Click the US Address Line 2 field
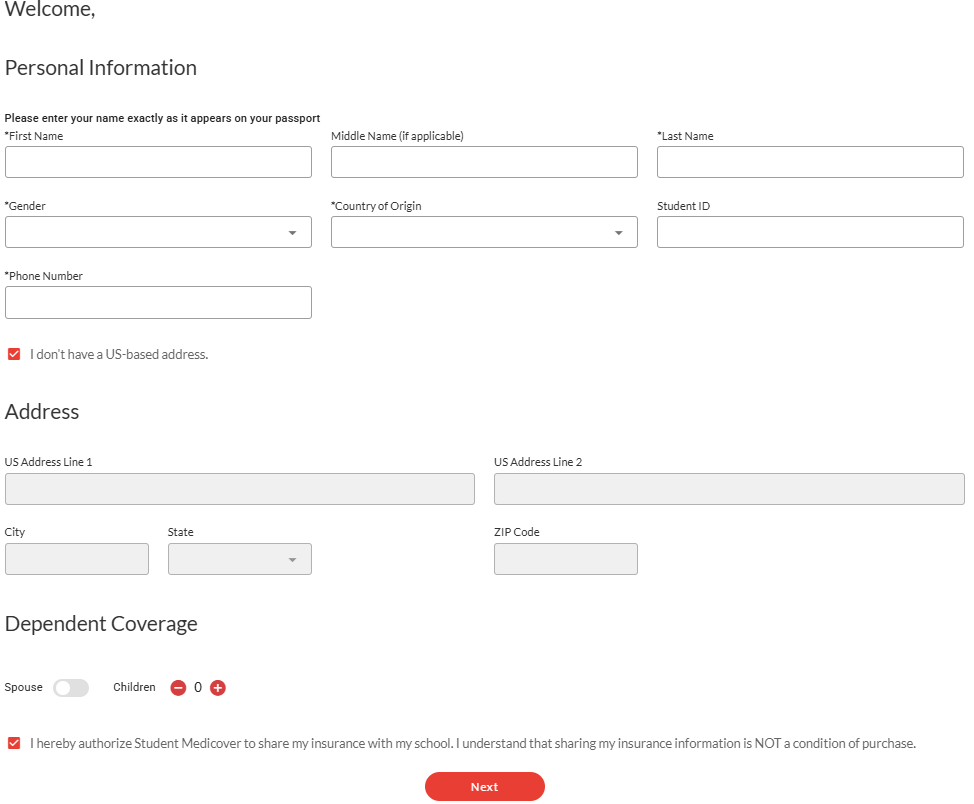 (729, 489)
